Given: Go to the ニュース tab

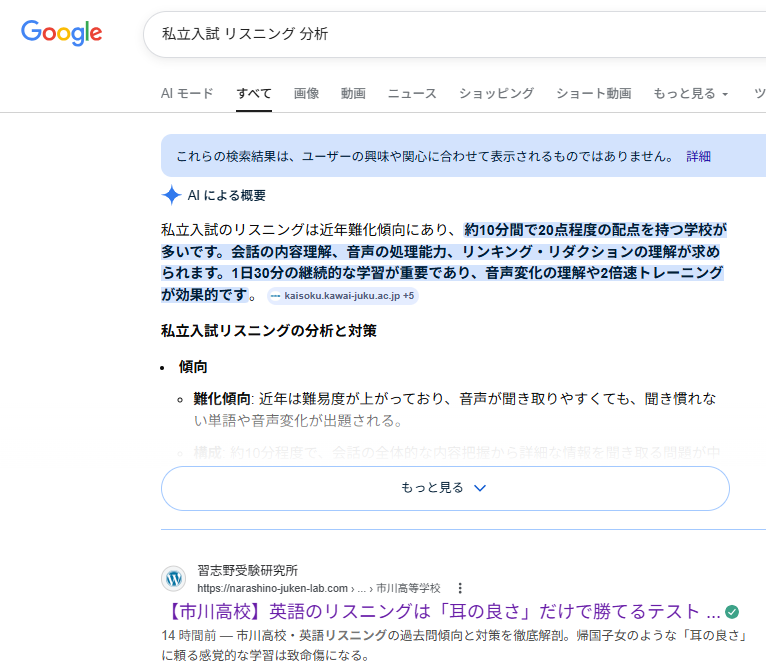Looking at the screenshot, I should (x=412, y=93).
